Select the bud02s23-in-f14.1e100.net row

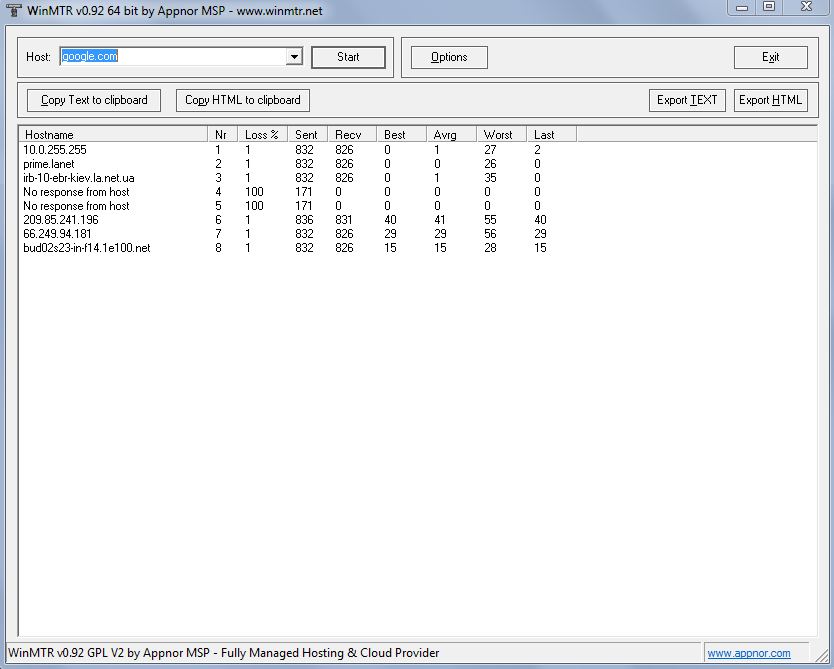click(x=87, y=248)
